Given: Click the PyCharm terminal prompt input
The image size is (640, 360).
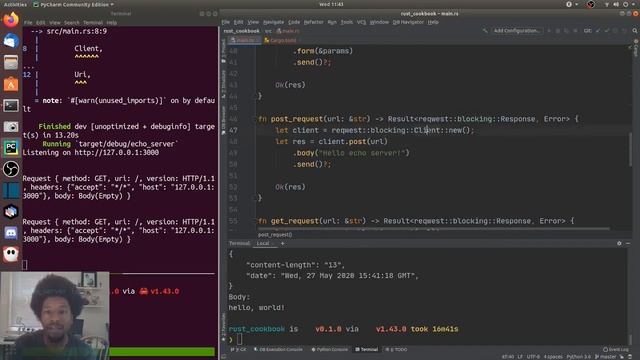Looking at the screenshot, I should coord(240,339).
